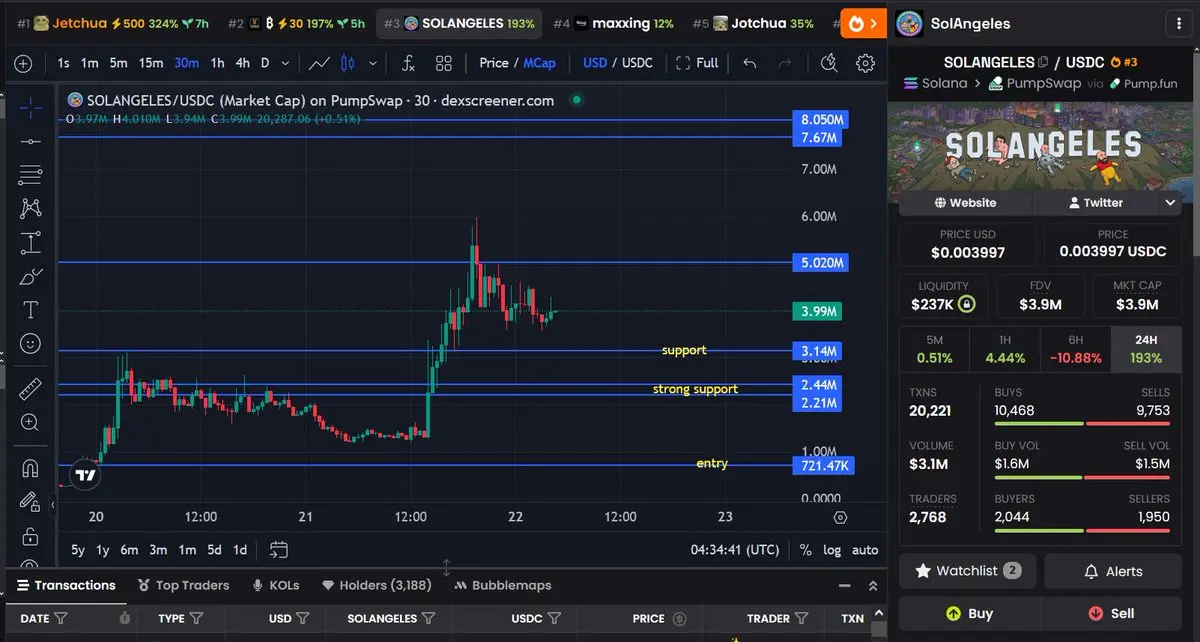This screenshot has height=642, width=1200.
Task: Open the go to date calendar icon
Action: [279, 550]
